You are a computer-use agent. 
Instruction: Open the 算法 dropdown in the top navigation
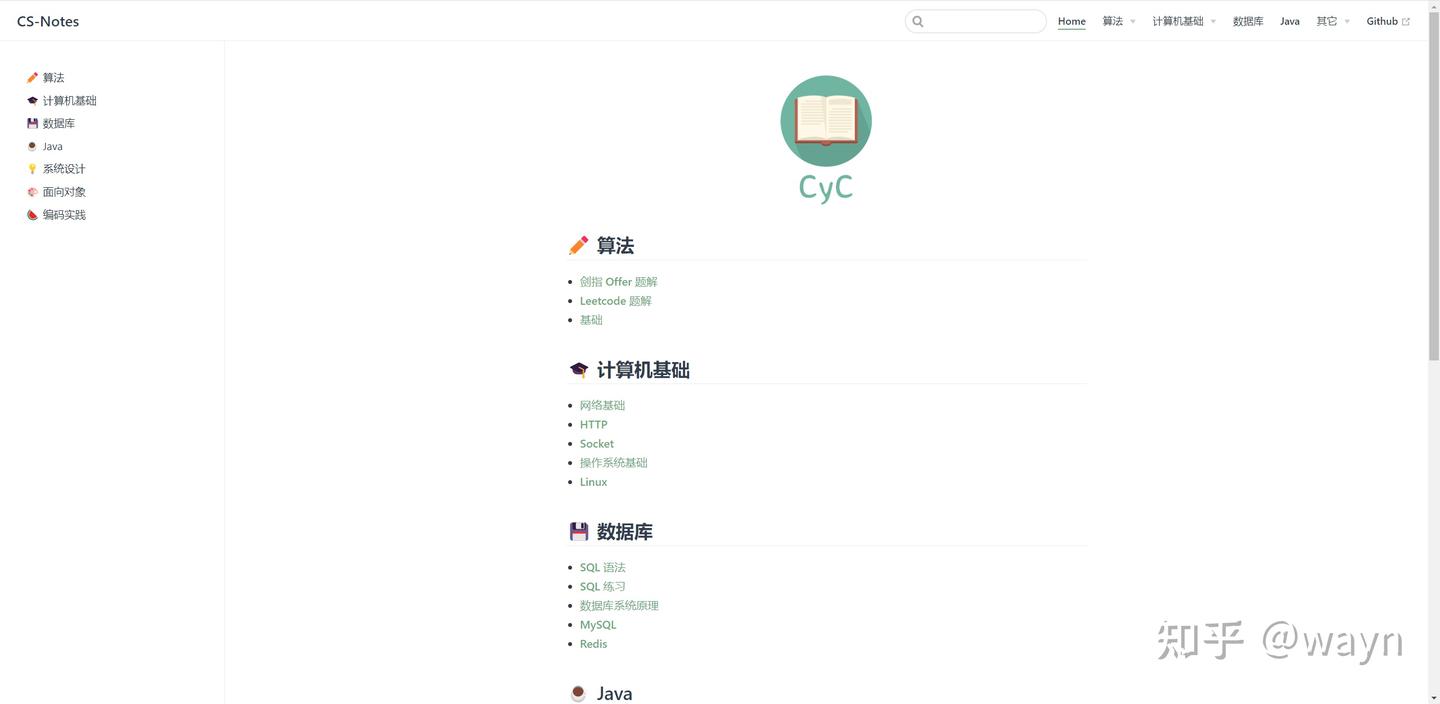coord(1113,21)
